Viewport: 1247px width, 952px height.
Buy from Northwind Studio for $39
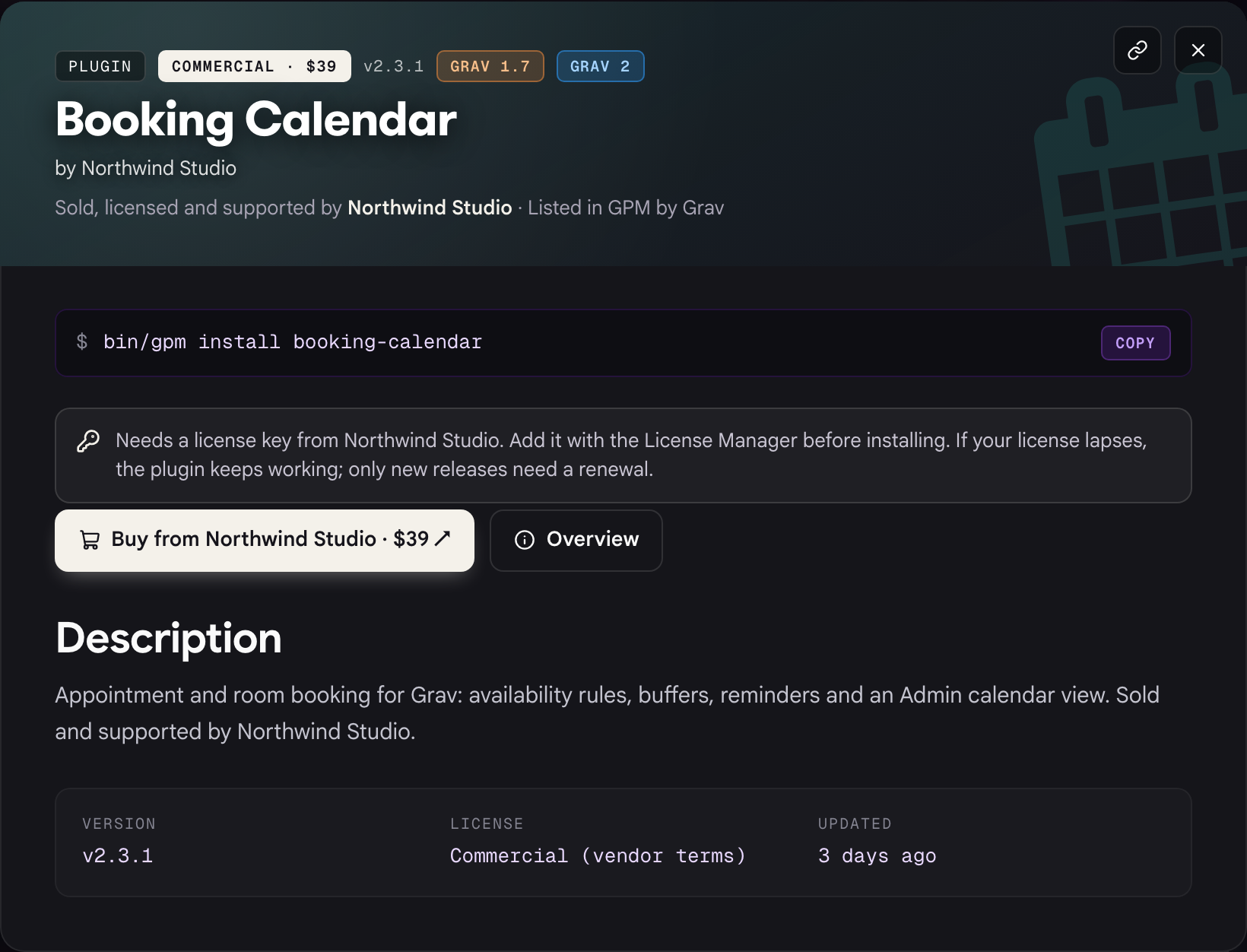coord(265,540)
